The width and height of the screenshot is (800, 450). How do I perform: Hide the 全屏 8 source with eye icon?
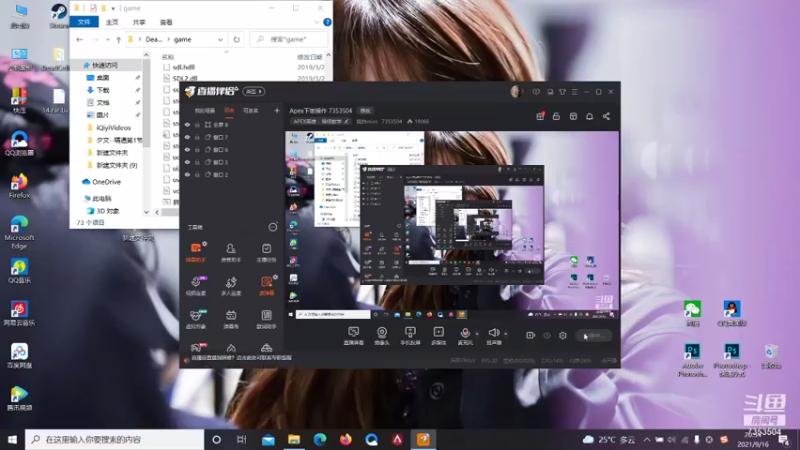pyautogui.click(x=187, y=124)
